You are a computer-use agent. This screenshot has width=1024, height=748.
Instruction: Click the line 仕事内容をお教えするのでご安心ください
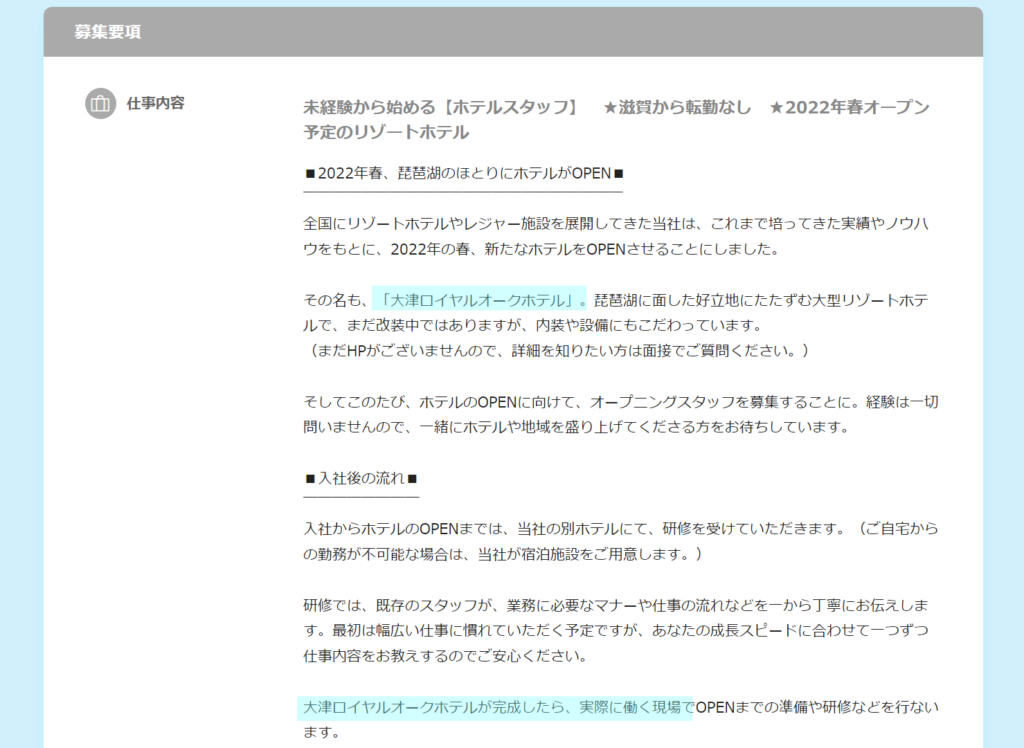pos(445,656)
